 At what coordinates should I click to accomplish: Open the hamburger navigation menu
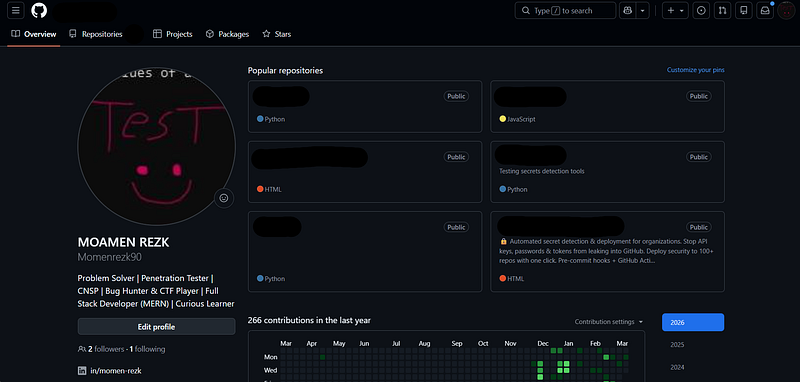[x=15, y=10]
